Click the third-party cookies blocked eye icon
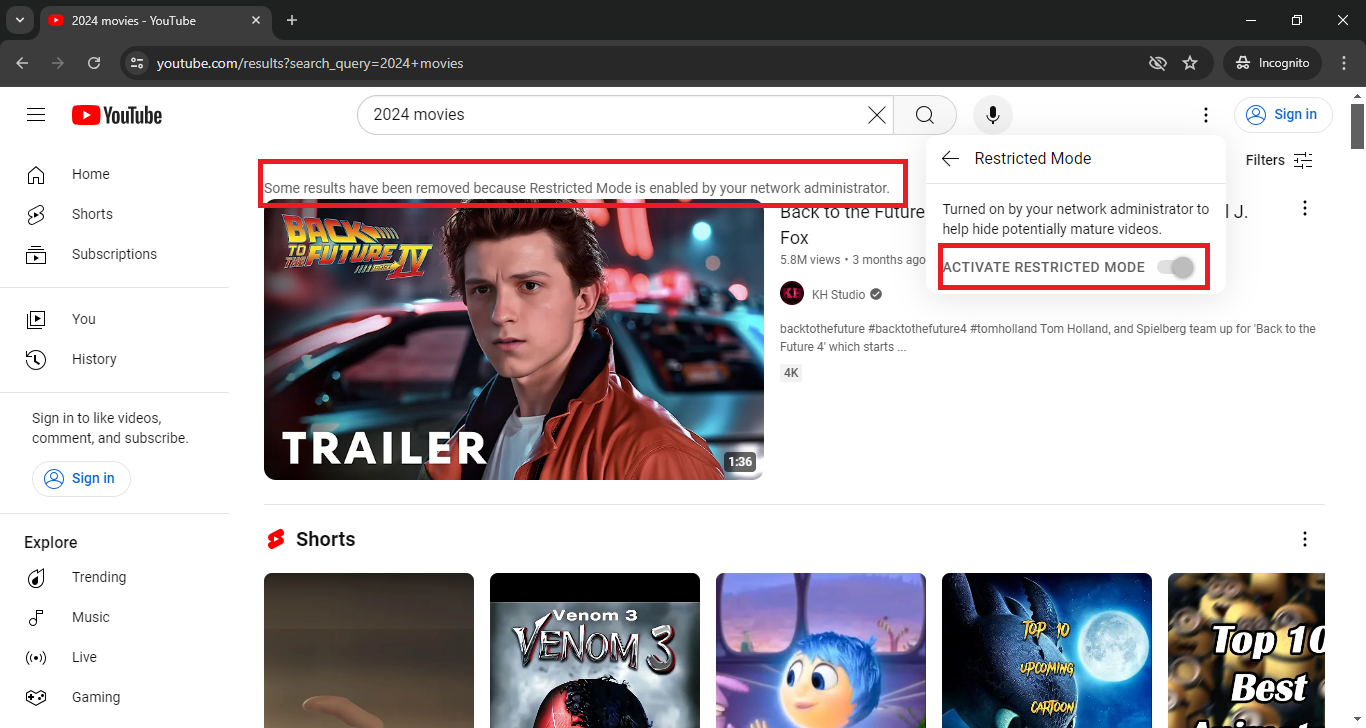This screenshot has height=728, width=1366. (x=1158, y=63)
